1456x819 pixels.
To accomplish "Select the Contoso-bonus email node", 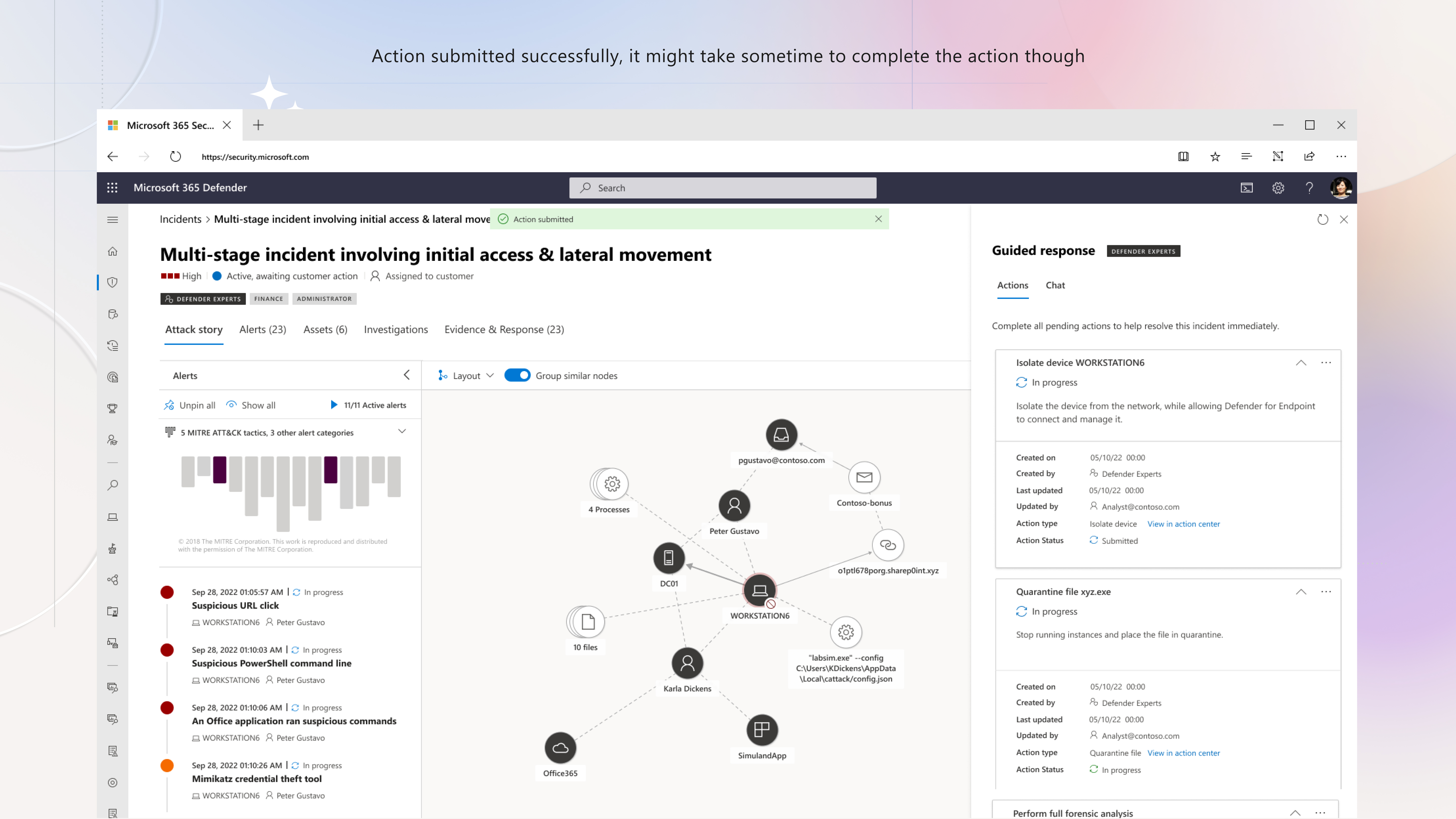I will (x=864, y=477).
